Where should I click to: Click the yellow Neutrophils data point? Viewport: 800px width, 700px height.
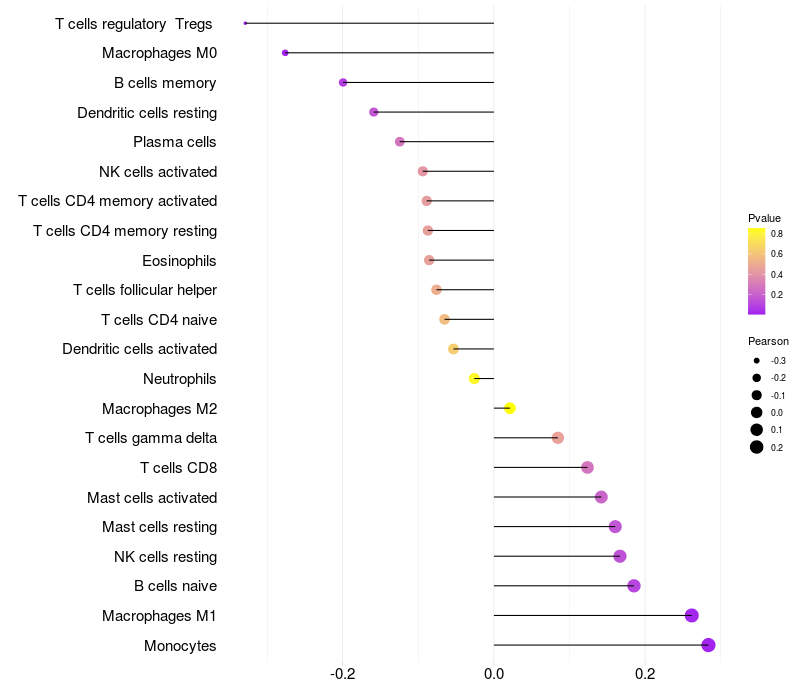[x=475, y=378]
